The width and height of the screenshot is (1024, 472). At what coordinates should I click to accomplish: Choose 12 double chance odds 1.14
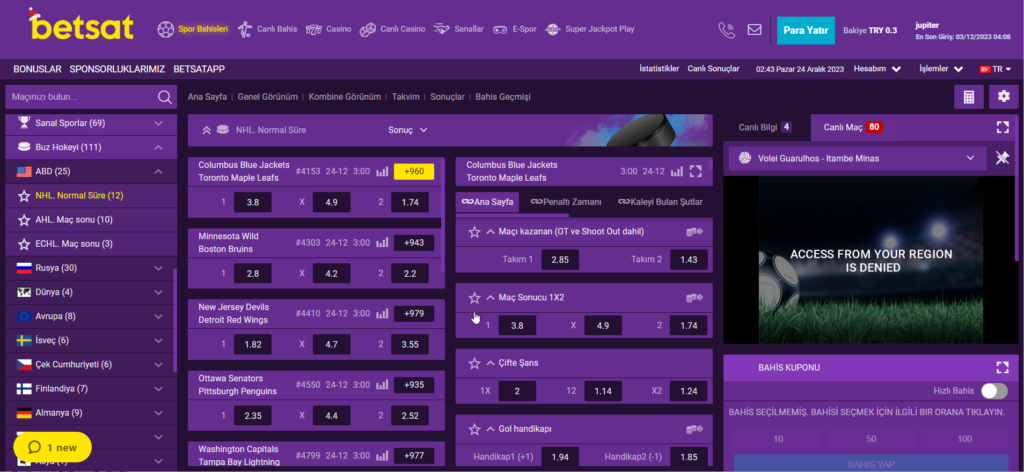pos(603,391)
